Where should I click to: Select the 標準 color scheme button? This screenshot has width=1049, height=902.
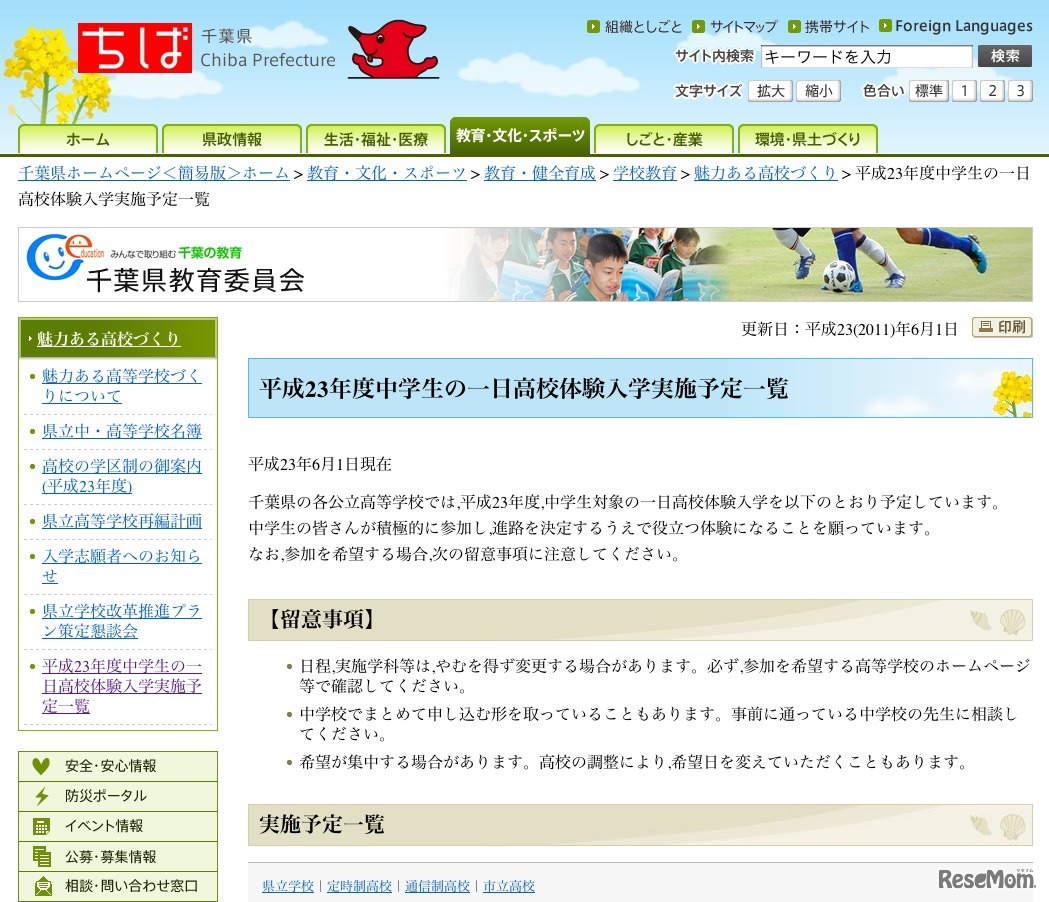929,91
